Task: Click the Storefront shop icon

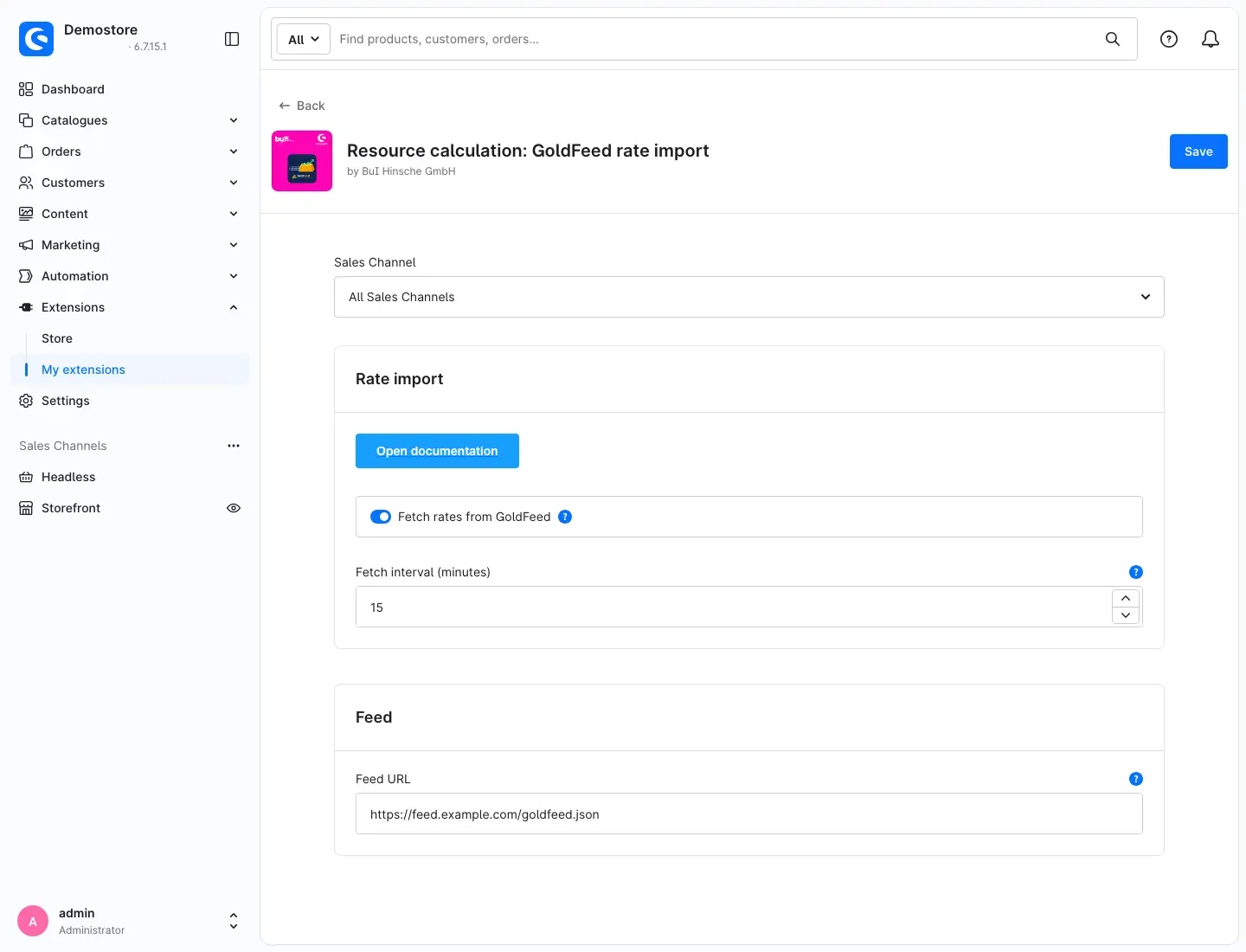Action: (x=26, y=508)
